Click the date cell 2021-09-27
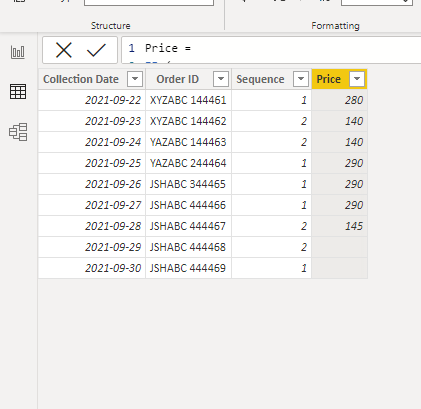 tap(92, 205)
